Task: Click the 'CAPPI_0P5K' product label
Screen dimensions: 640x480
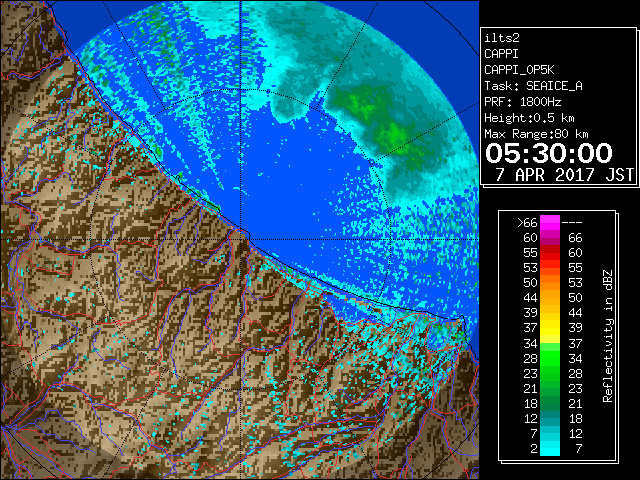Action: tap(519, 70)
